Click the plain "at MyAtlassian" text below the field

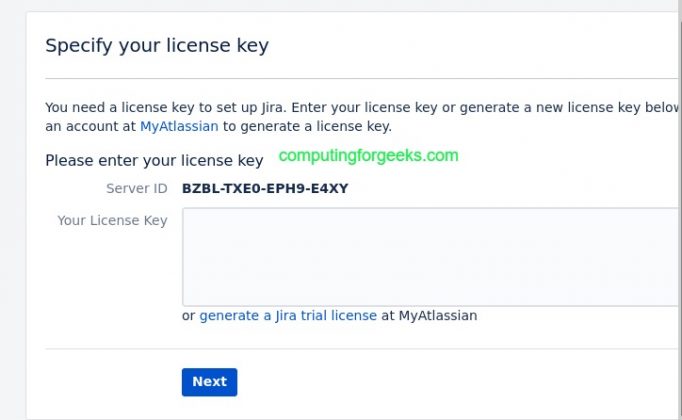pos(429,315)
